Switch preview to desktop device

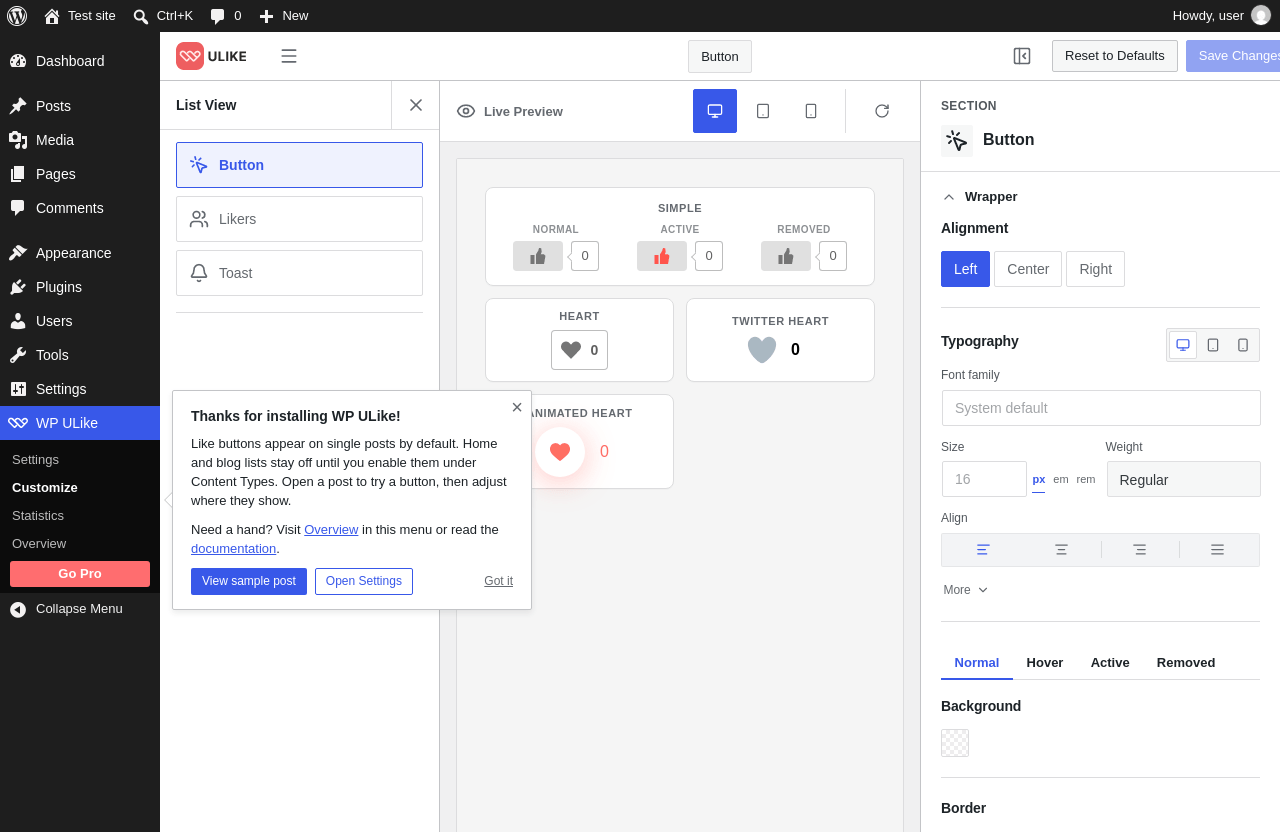pos(715,111)
